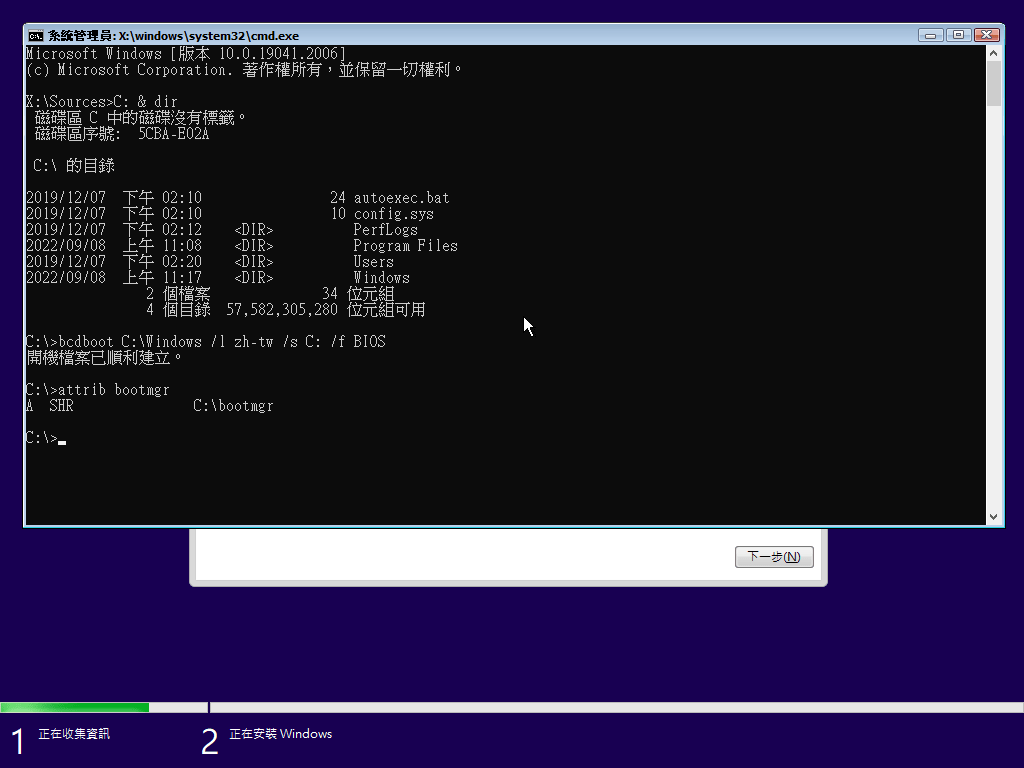This screenshot has height=768, width=1024.
Task: Click the minimize icon of the command window
Action: [930, 34]
